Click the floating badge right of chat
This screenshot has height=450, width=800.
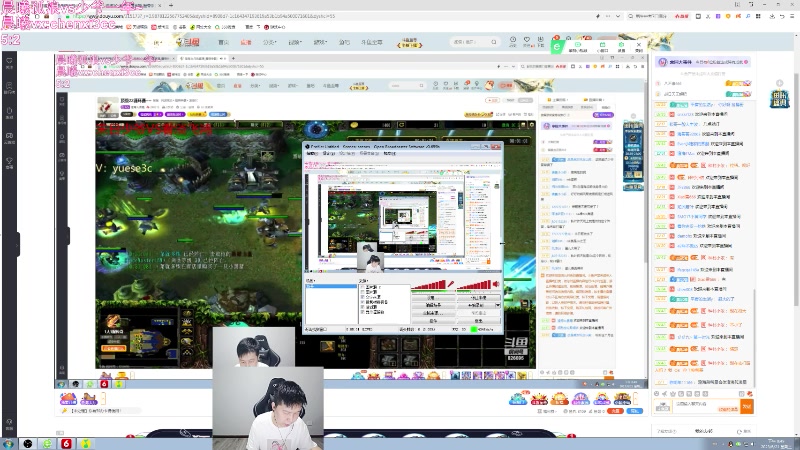[779, 99]
